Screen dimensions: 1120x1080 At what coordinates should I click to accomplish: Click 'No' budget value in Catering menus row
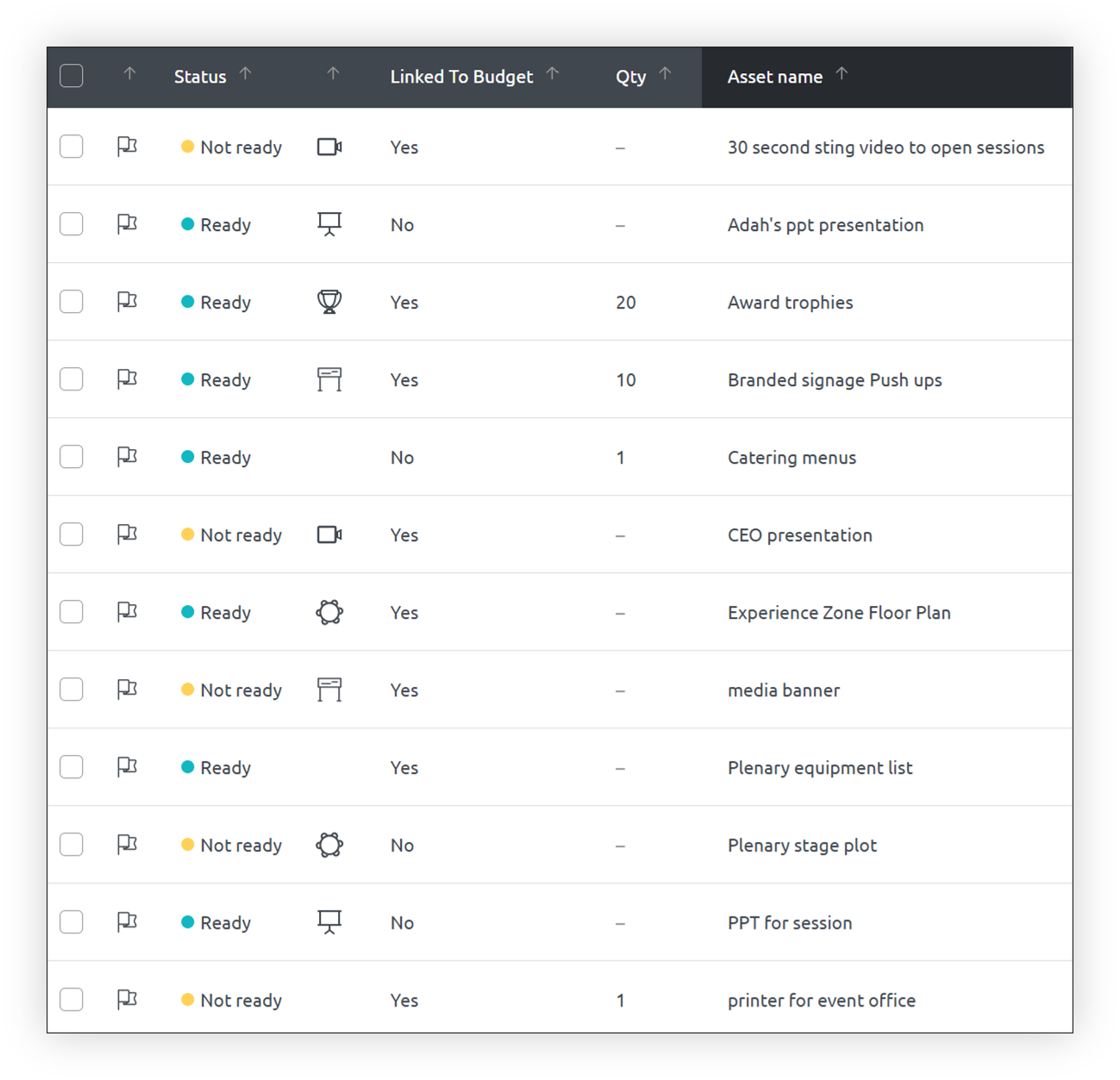point(402,458)
